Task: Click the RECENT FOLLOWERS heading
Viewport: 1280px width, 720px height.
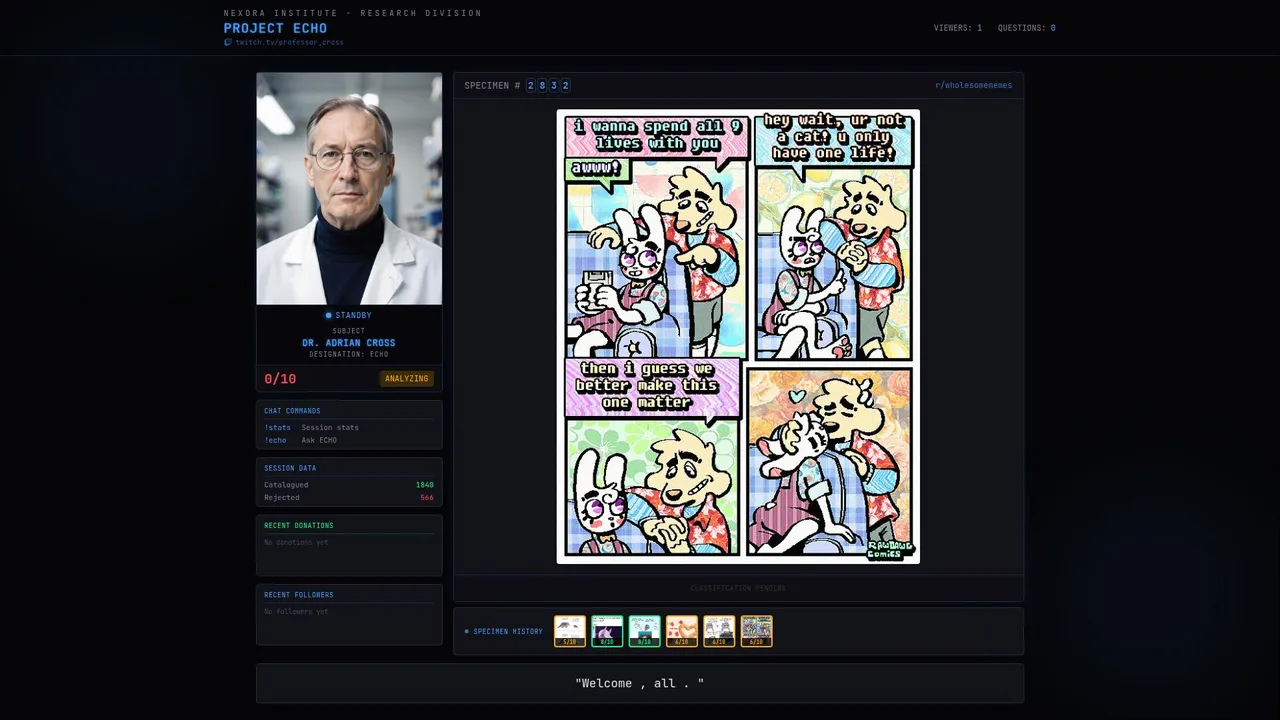Action: (x=299, y=595)
